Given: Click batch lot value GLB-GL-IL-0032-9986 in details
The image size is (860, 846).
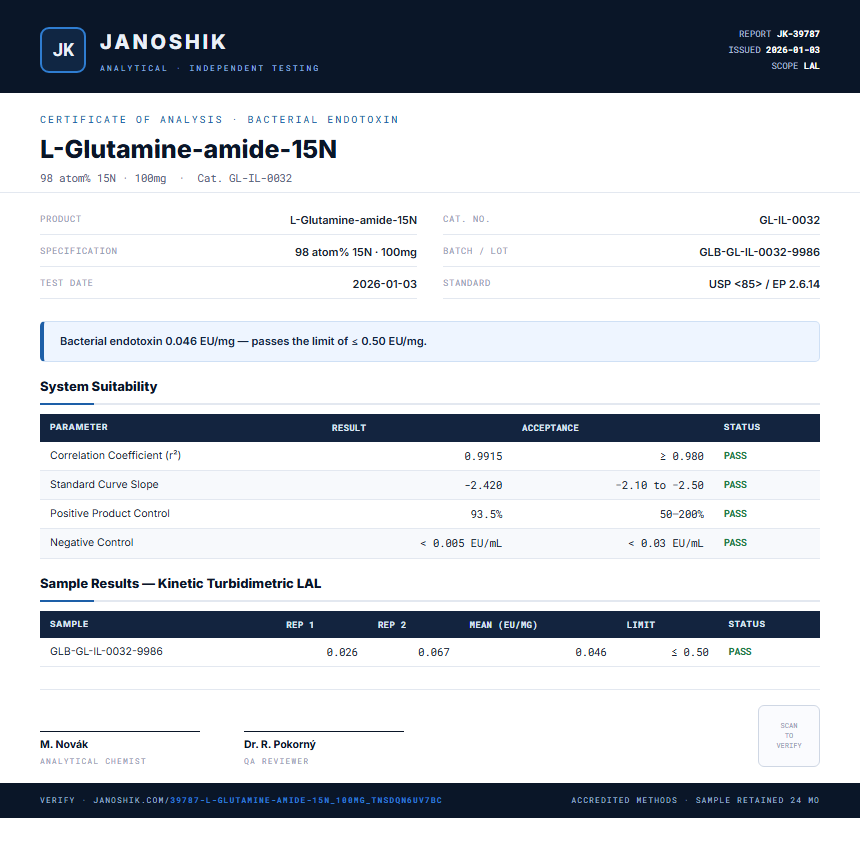Looking at the screenshot, I should [759, 252].
